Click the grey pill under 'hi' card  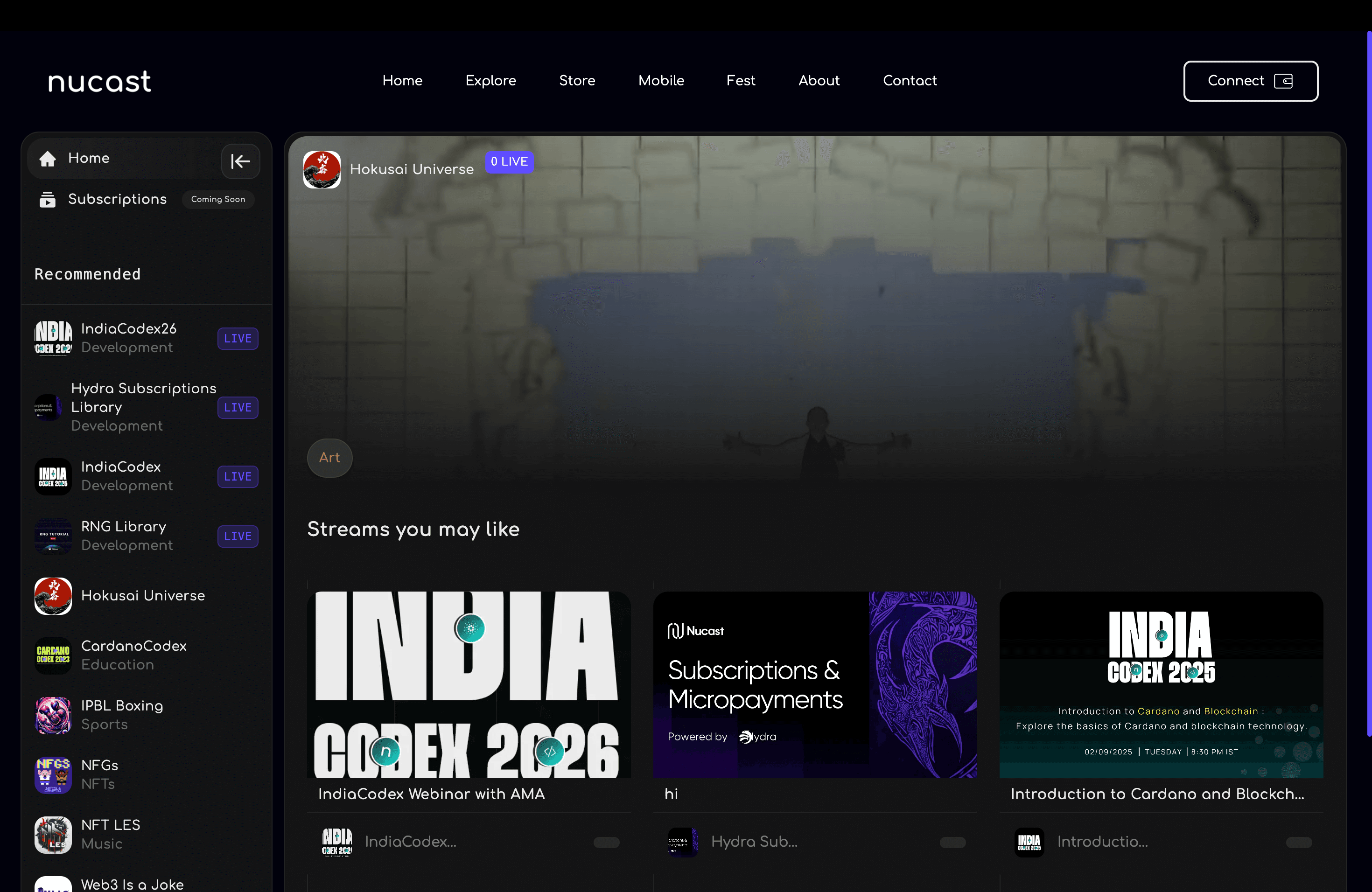point(952,843)
